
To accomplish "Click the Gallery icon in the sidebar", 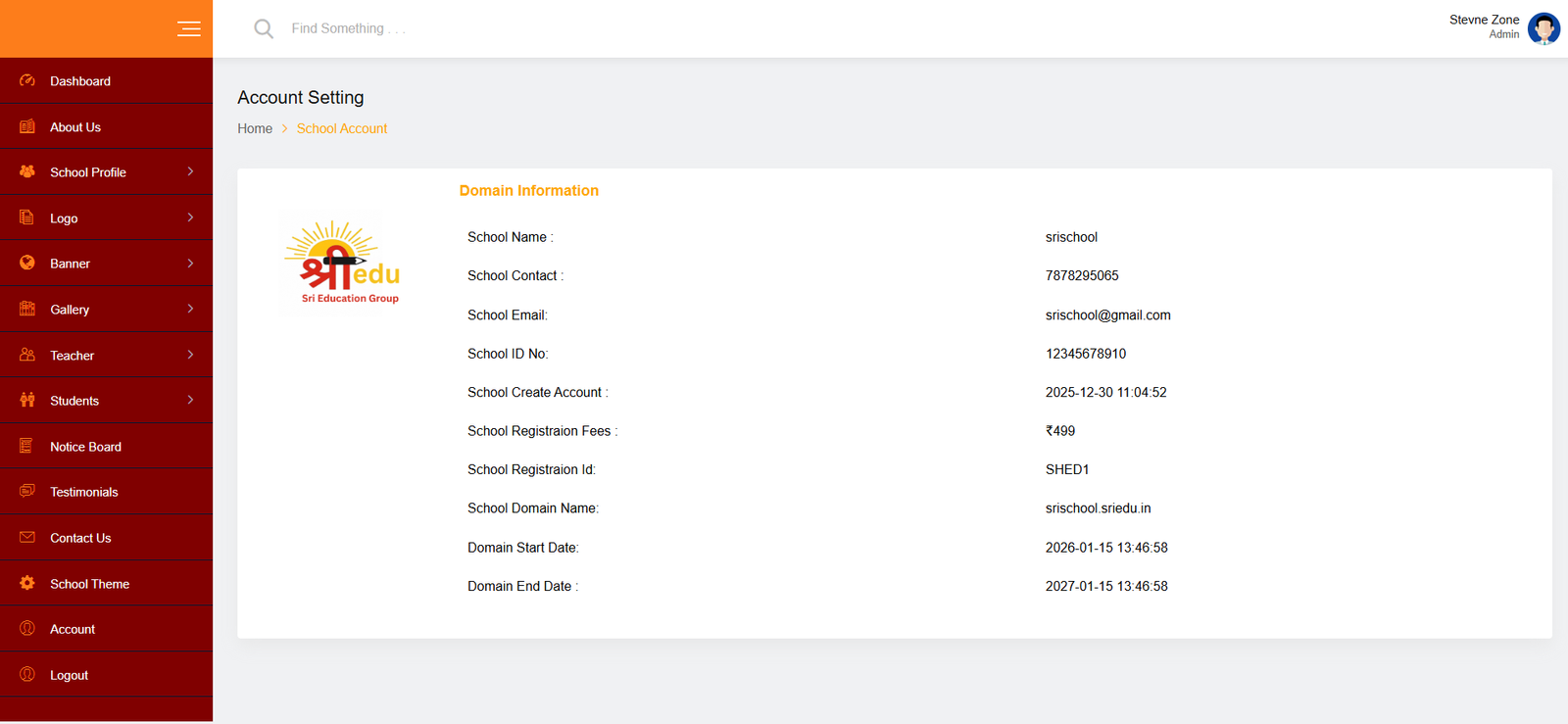I will [27, 309].
